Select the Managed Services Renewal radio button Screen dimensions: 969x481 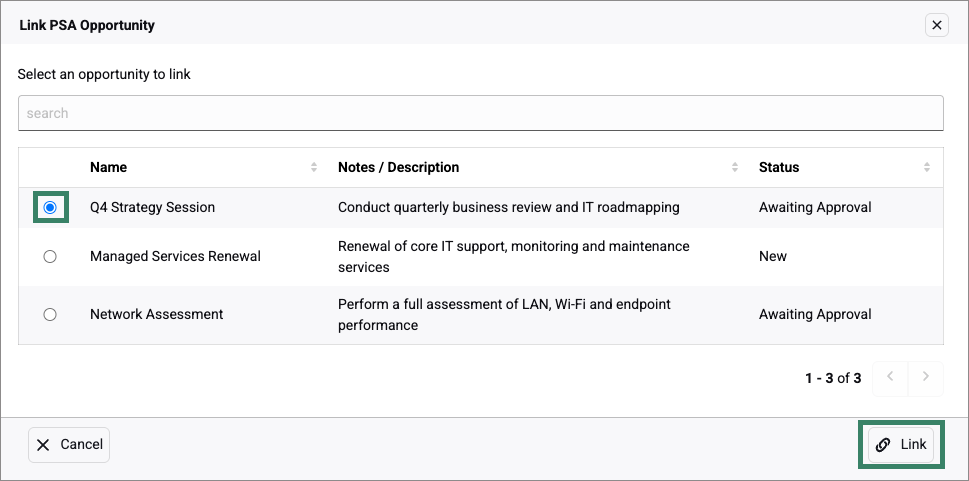click(50, 256)
